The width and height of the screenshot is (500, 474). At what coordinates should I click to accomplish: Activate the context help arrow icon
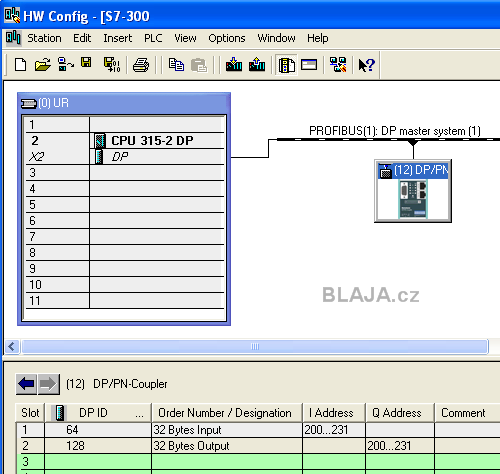(367, 65)
